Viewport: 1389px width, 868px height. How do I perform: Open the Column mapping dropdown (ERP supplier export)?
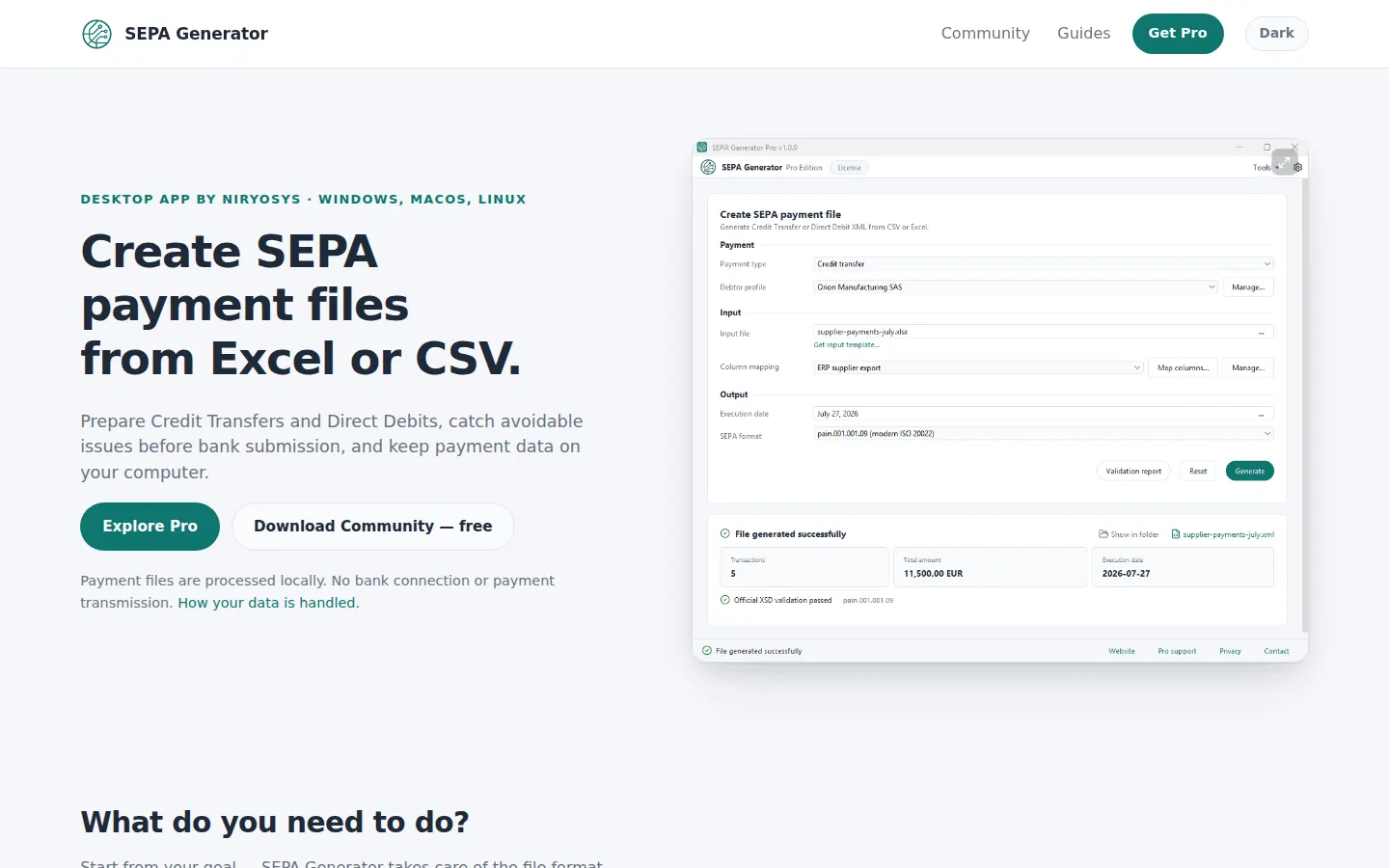tap(978, 367)
